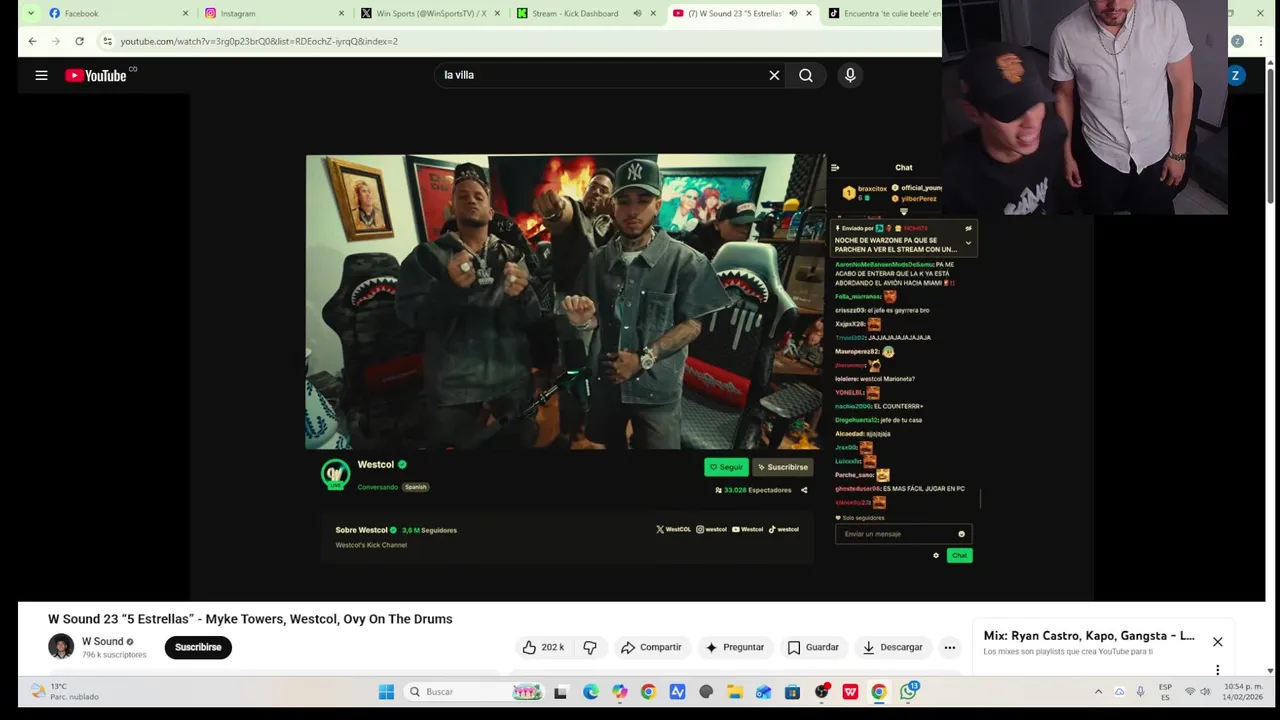
Task: Click the green Seguir button in the video
Action: tap(726, 467)
